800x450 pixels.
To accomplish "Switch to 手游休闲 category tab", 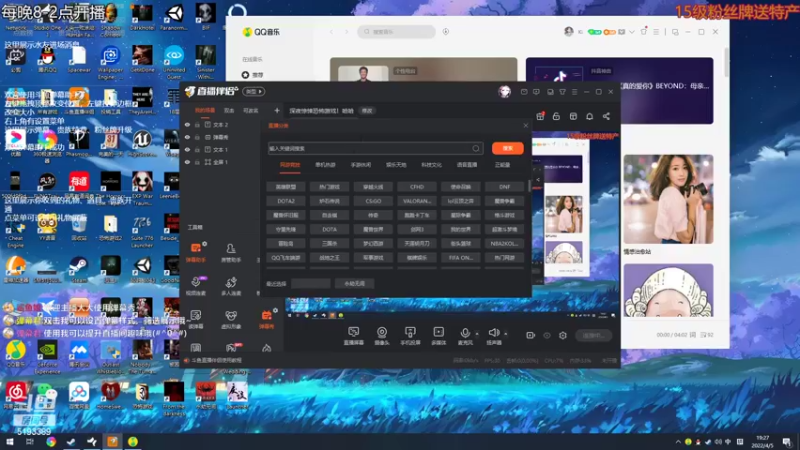I will coord(361,165).
